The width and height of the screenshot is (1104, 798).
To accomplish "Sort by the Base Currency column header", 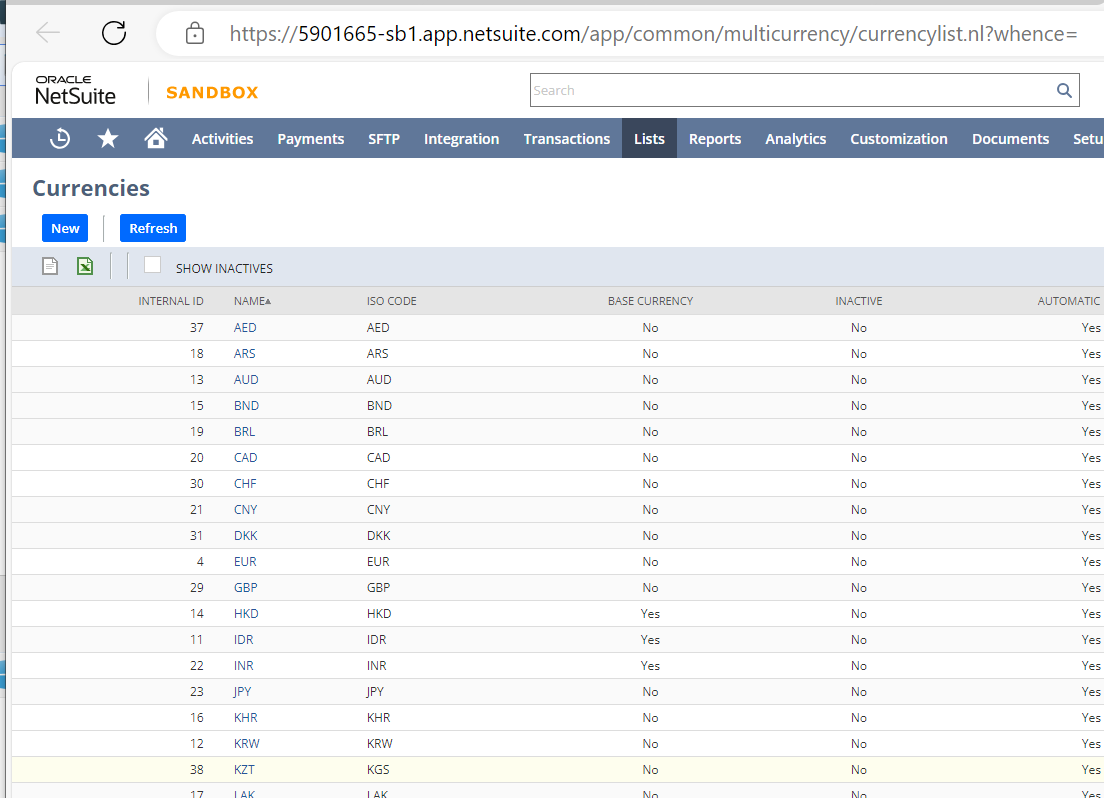I will [x=651, y=301].
